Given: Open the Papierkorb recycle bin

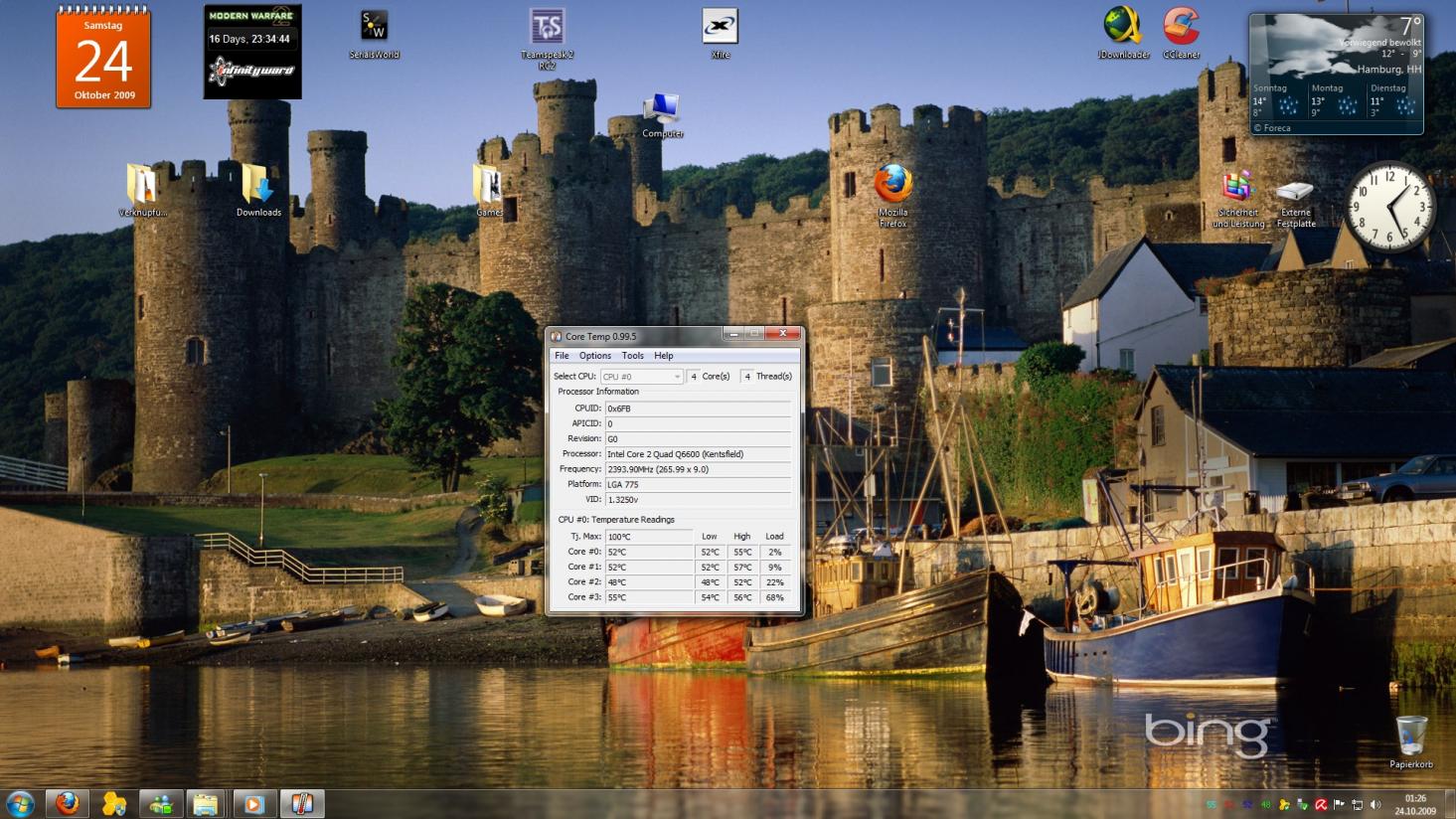Looking at the screenshot, I should pos(1411,741).
